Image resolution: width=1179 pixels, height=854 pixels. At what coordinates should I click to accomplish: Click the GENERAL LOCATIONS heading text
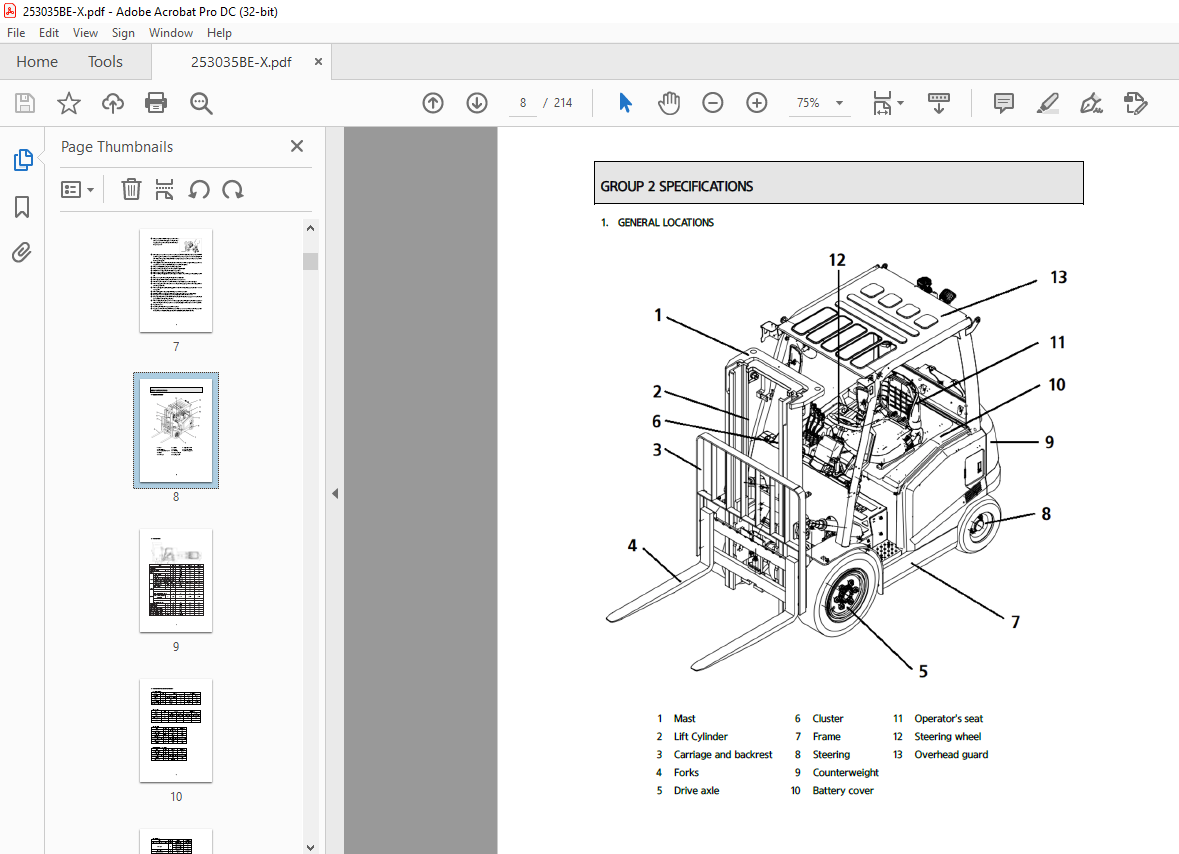(x=665, y=223)
